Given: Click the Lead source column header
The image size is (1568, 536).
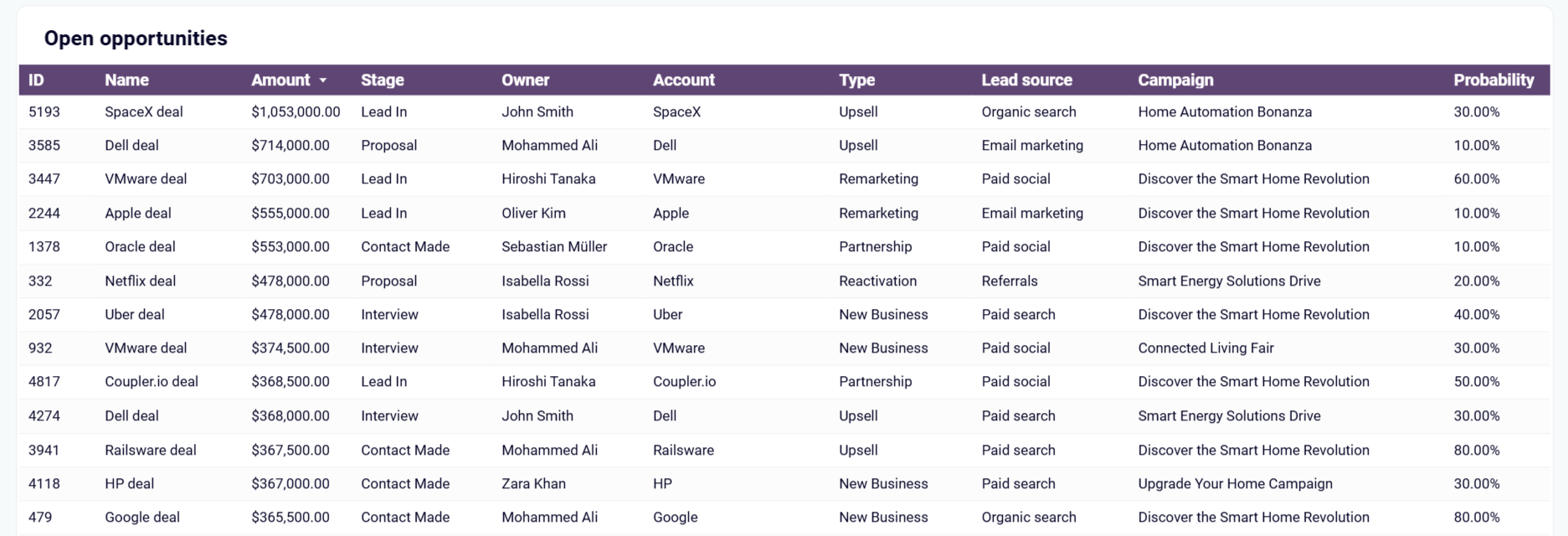Looking at the screenshot, I should (x=1026, y=80).
